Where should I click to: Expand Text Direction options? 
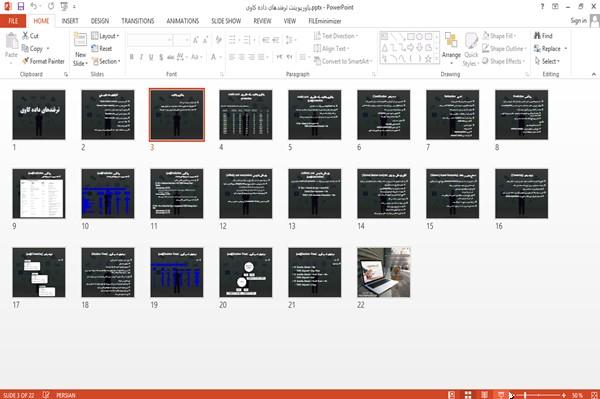336,36
